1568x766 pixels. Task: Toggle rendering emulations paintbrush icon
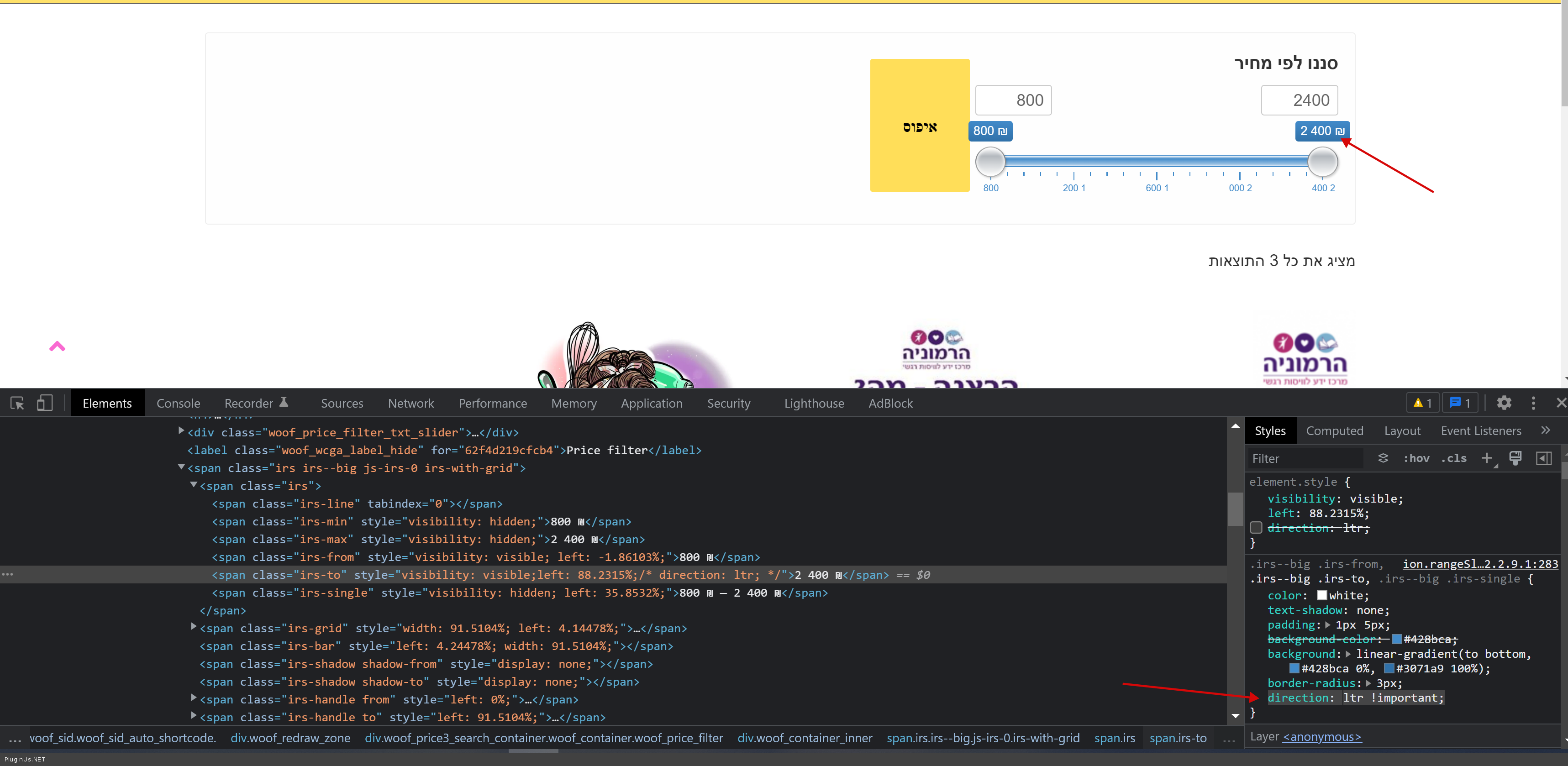click(x=1515, y=458)
